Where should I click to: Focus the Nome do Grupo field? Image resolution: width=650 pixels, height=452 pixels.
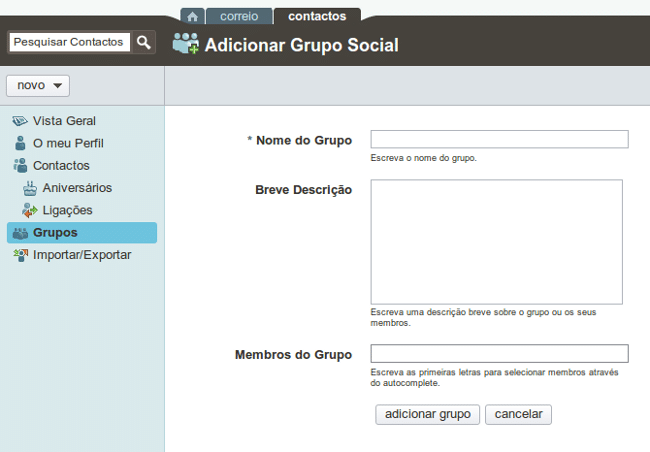coord(499,139)
